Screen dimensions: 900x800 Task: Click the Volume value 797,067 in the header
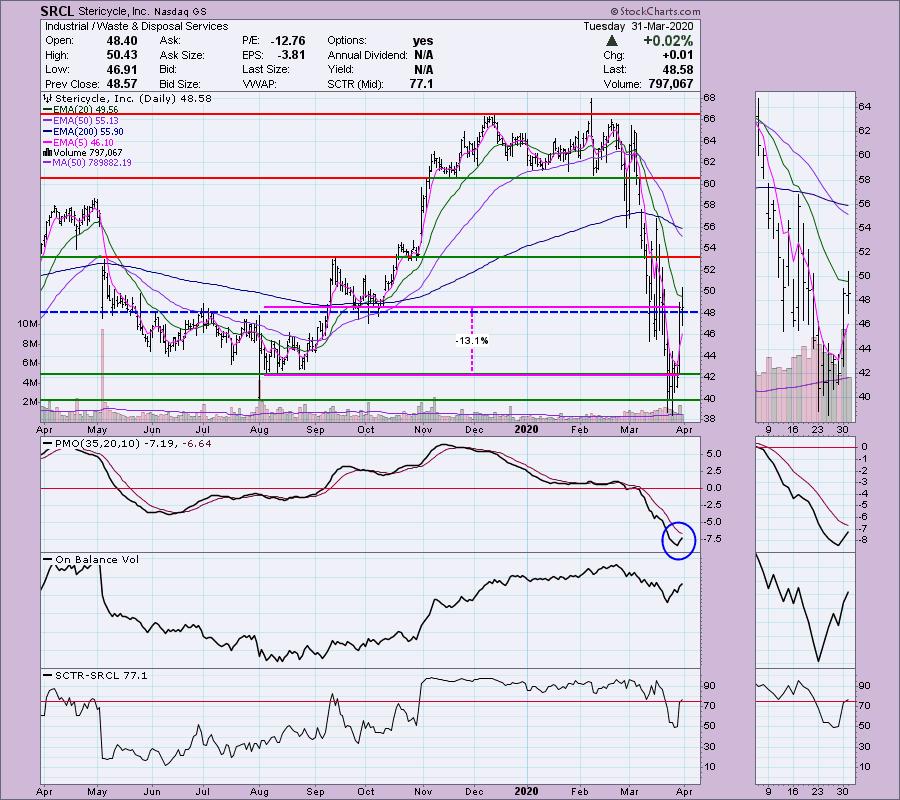click(x=669, y=84)
